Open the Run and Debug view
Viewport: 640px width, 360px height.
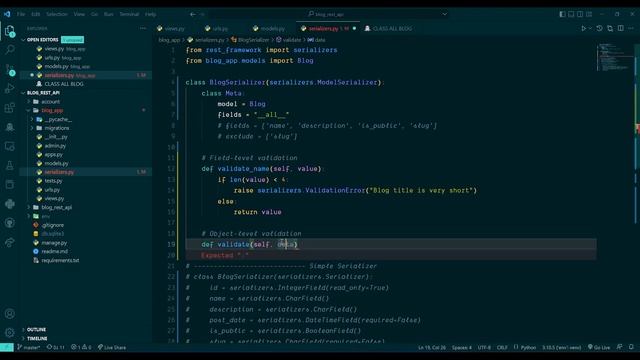coord(10,88)
